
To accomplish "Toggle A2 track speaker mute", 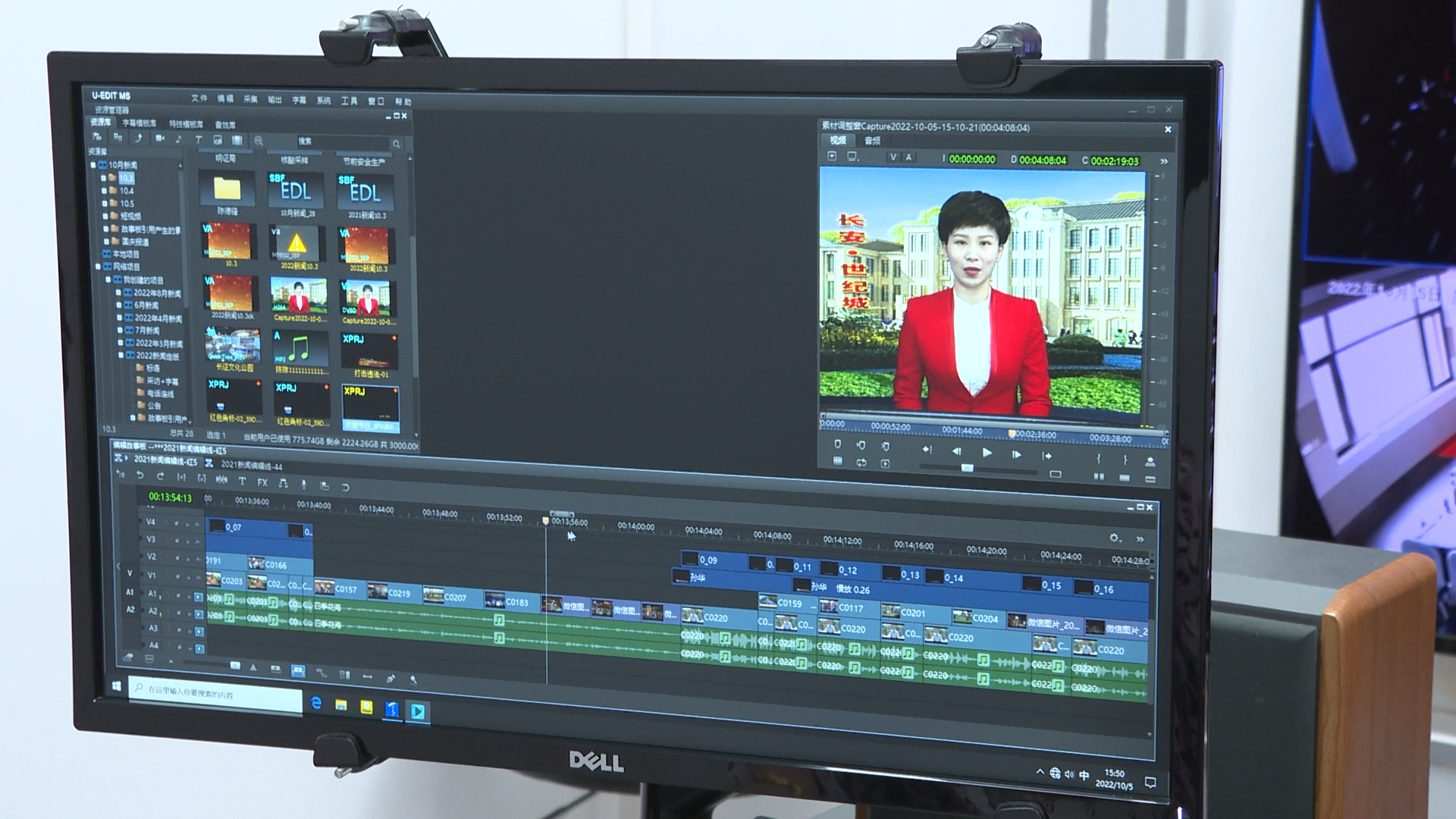I will pos(199,613).
